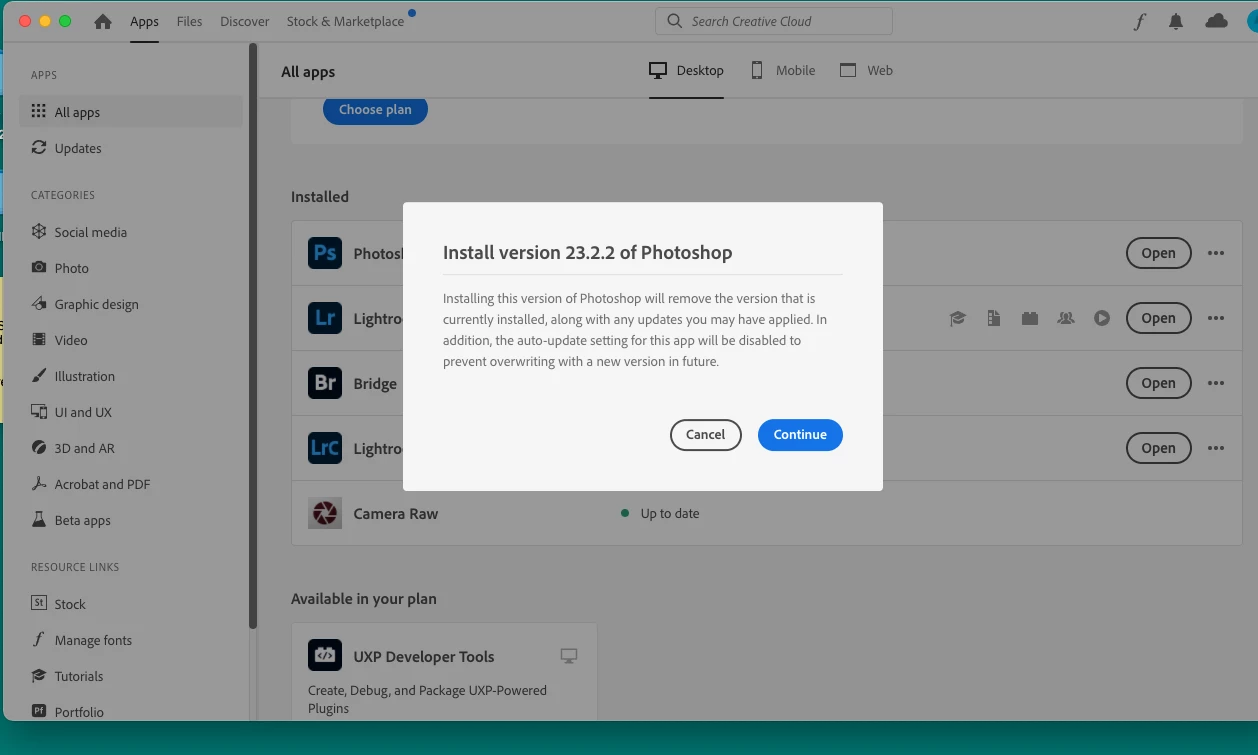Click Open button for Lightroom
The width and height of the screenshot is (1258, 755).
click(1158, 318)
